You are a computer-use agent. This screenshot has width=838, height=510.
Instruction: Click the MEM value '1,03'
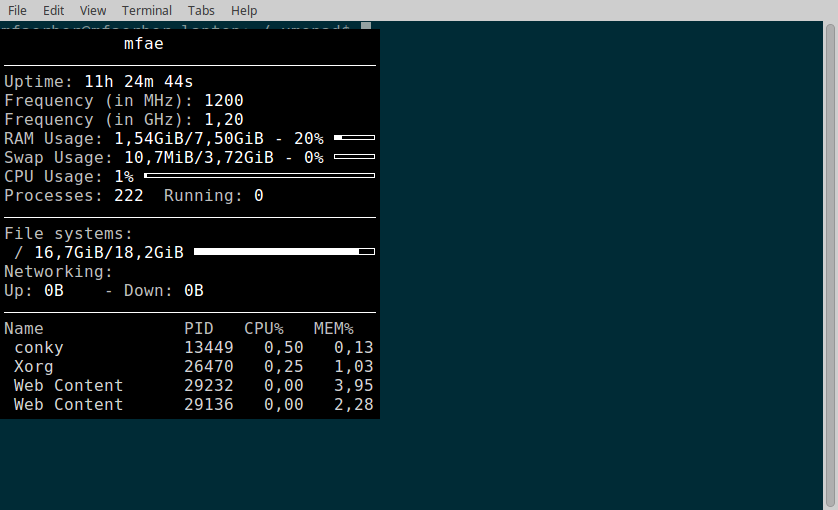[x=354, y=367]
